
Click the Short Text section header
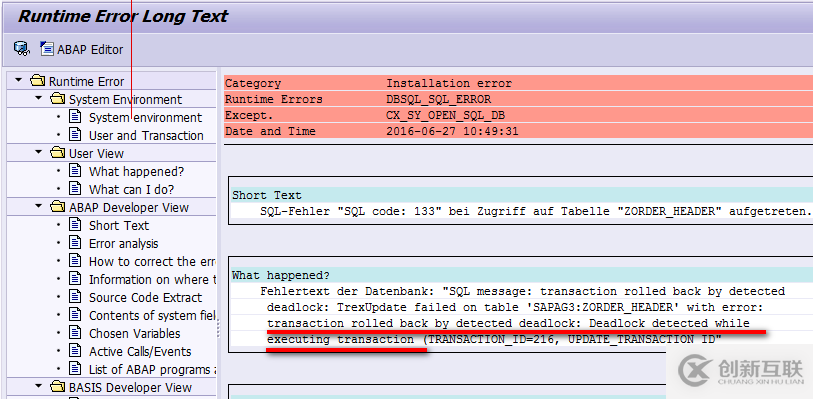click(x=522, y=195)
